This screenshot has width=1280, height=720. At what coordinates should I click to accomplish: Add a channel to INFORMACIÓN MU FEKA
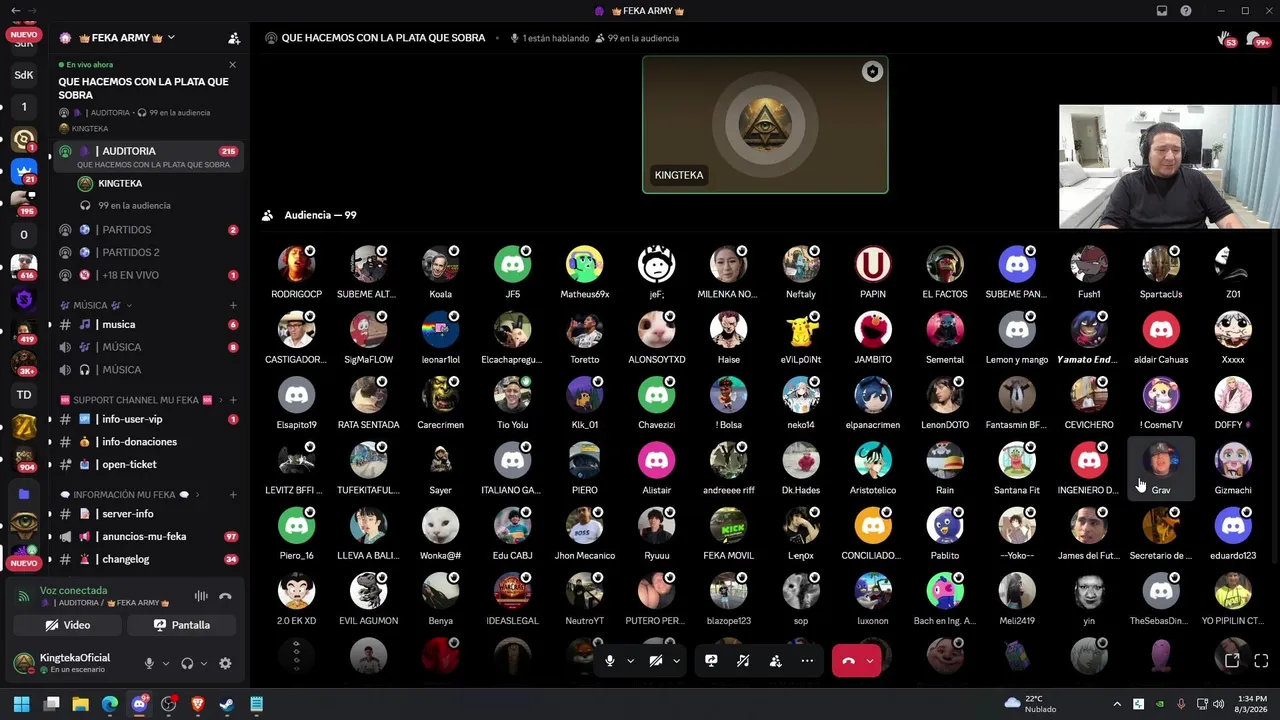[x=233, y=495]
